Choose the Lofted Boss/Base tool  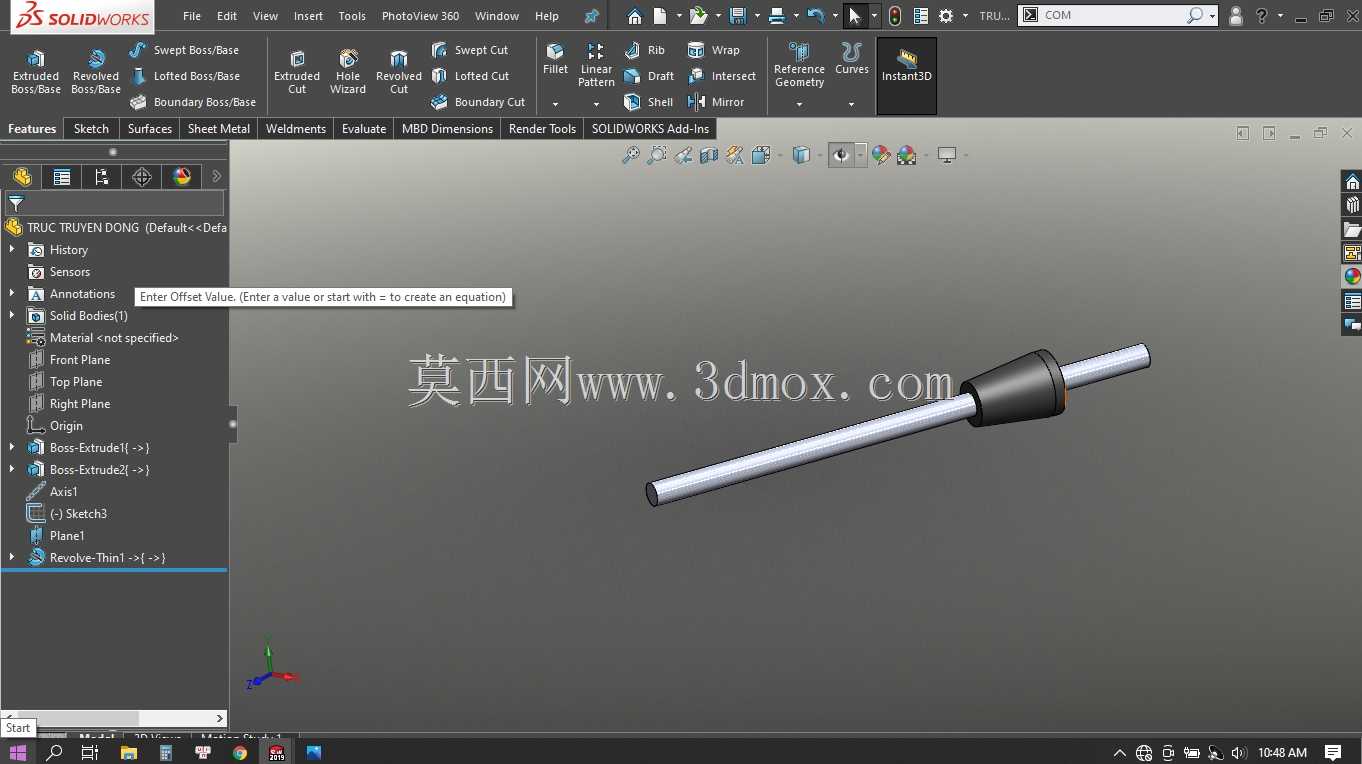click(185, 76)
